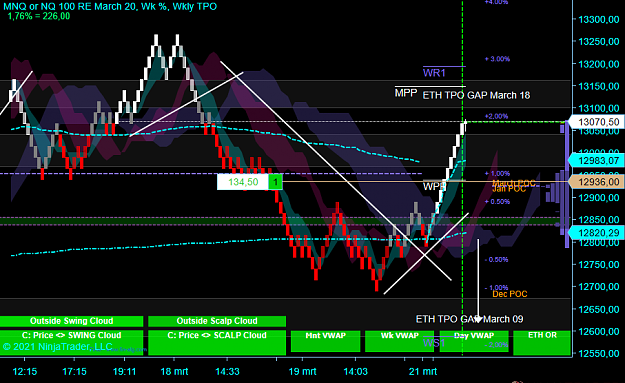
Task: Click the + 3.00% weekly percent label
Action: [497, 59]
